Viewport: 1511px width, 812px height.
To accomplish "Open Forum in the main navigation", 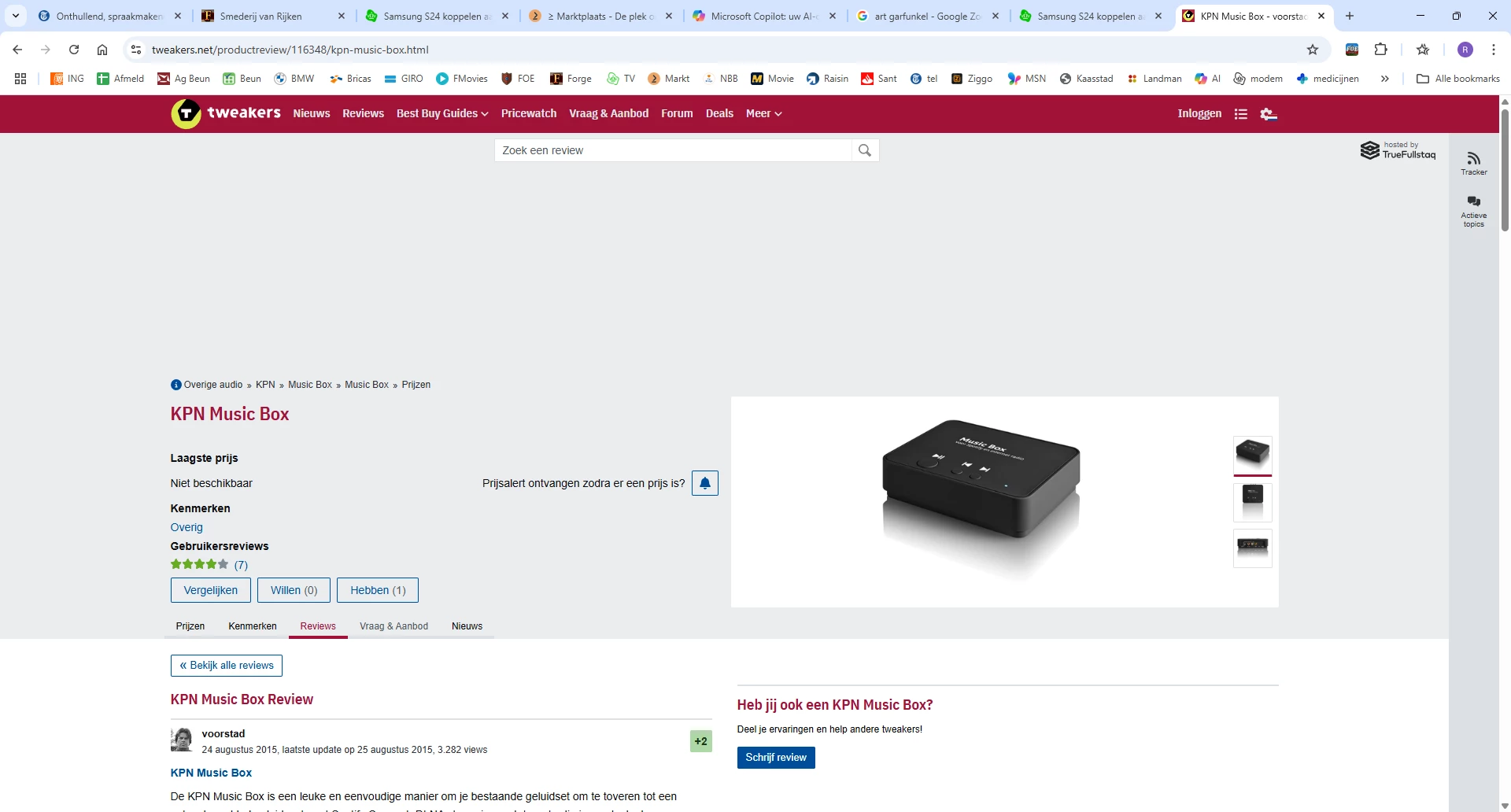I will (x=677, y=113).
